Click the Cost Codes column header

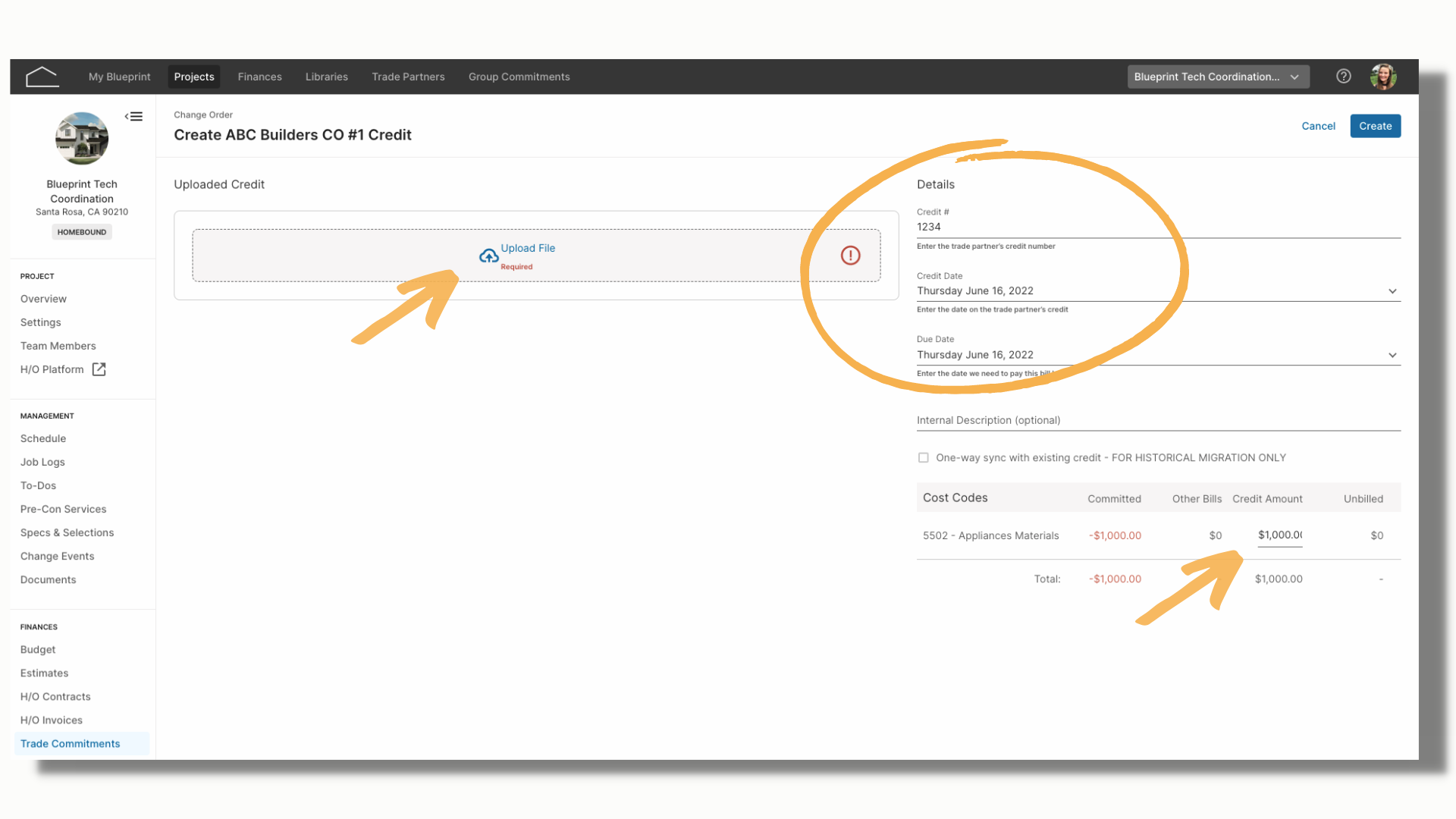point(955,497)
